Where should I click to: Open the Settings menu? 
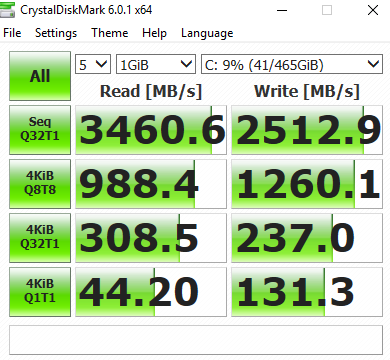(56, 33)
